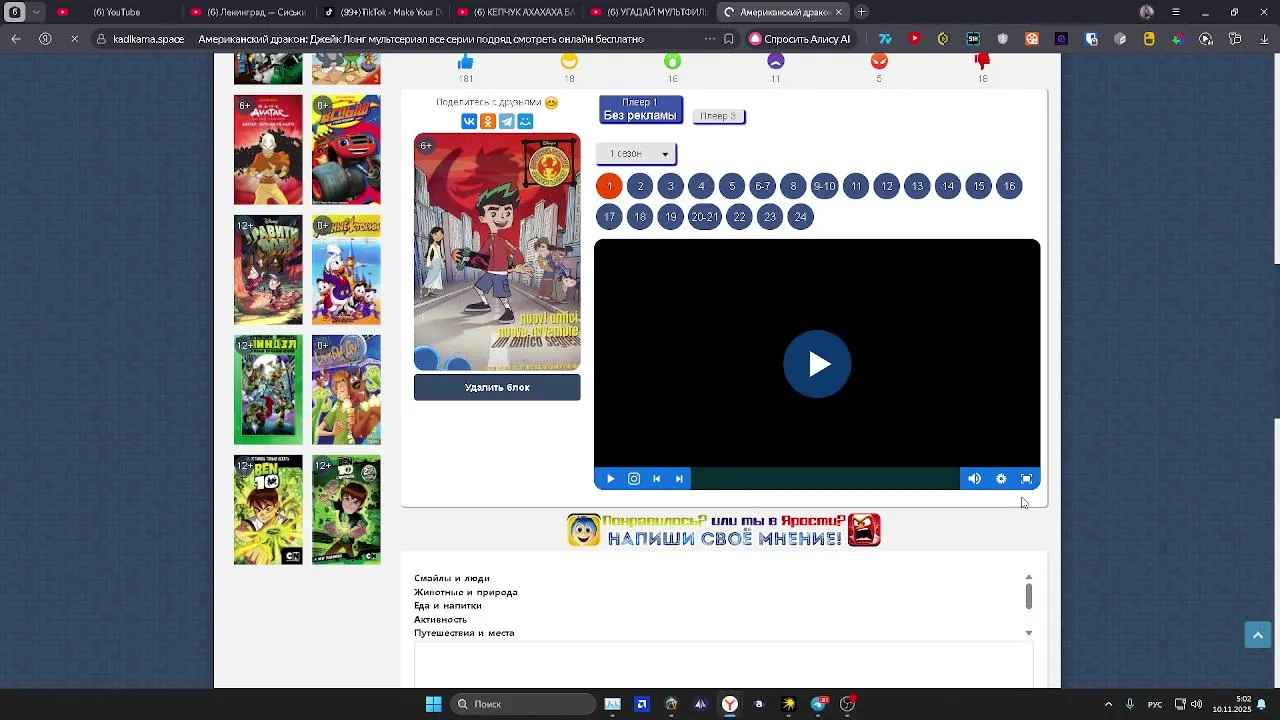Show hidden system tray icons
Image resolution: width=1280 pixels, height=720 pixels.
(x=1108, y=704)
